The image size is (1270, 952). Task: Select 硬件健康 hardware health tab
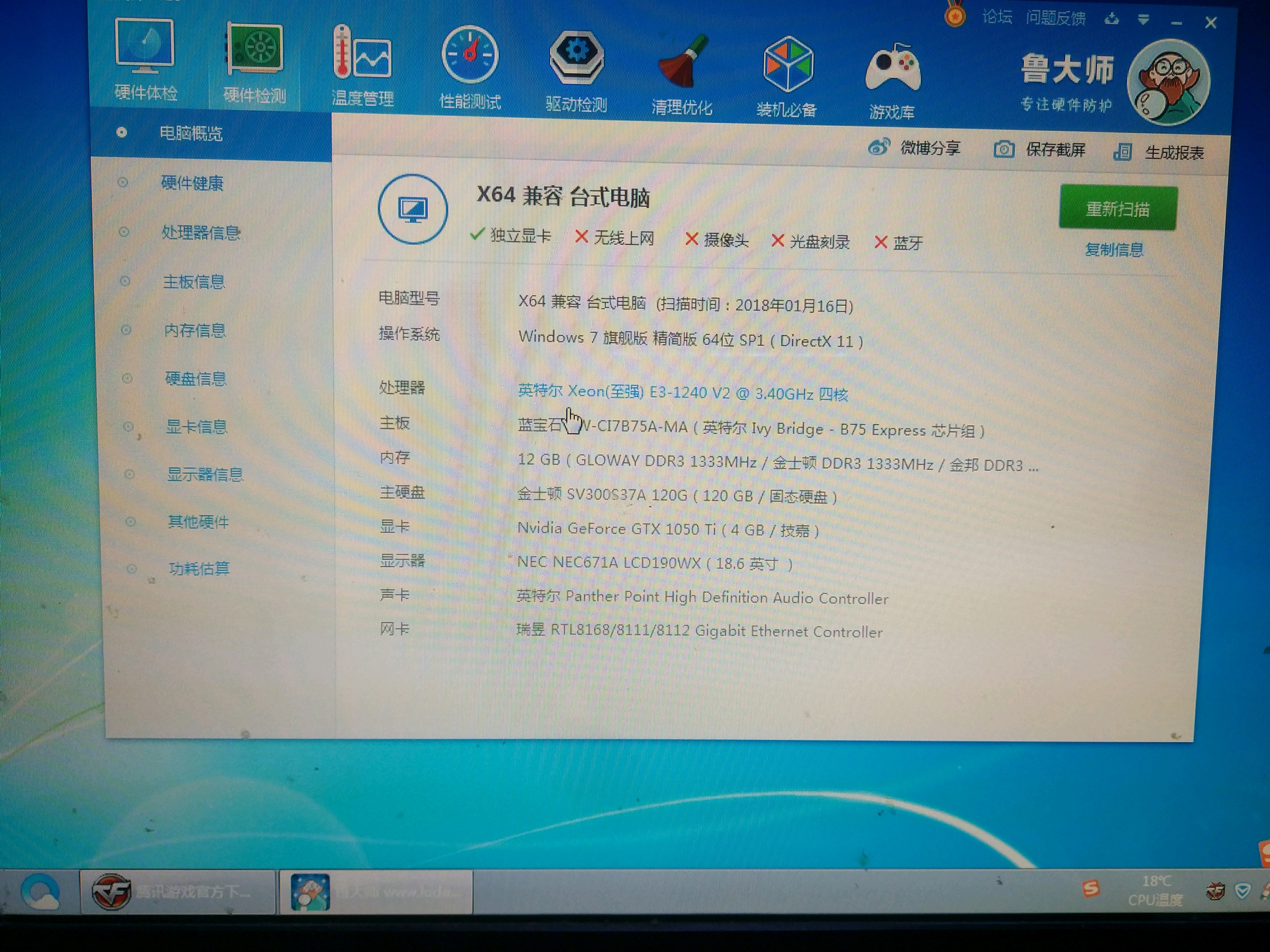tap(192, 183)
